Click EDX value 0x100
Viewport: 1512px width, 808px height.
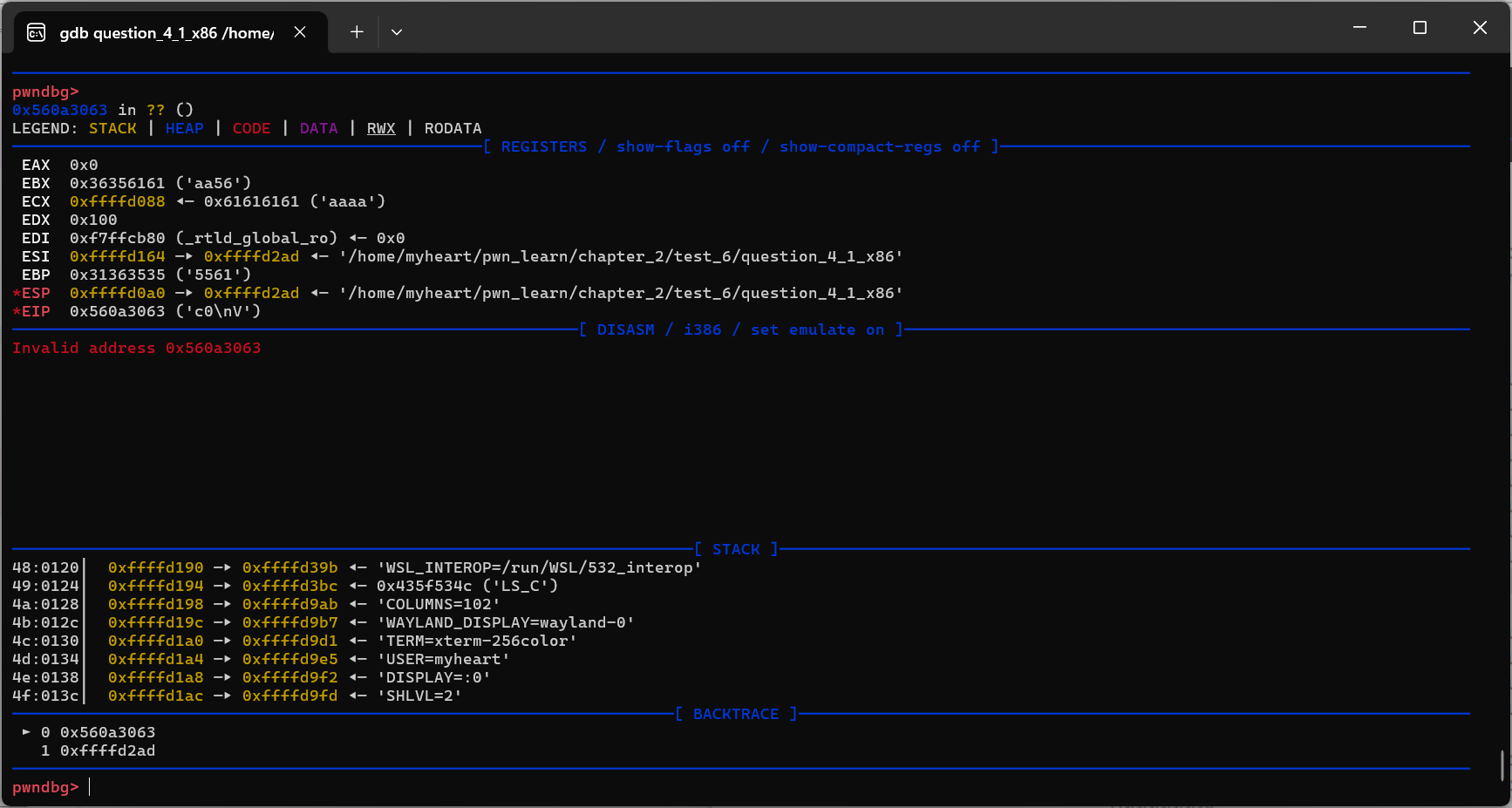(93, 220)
